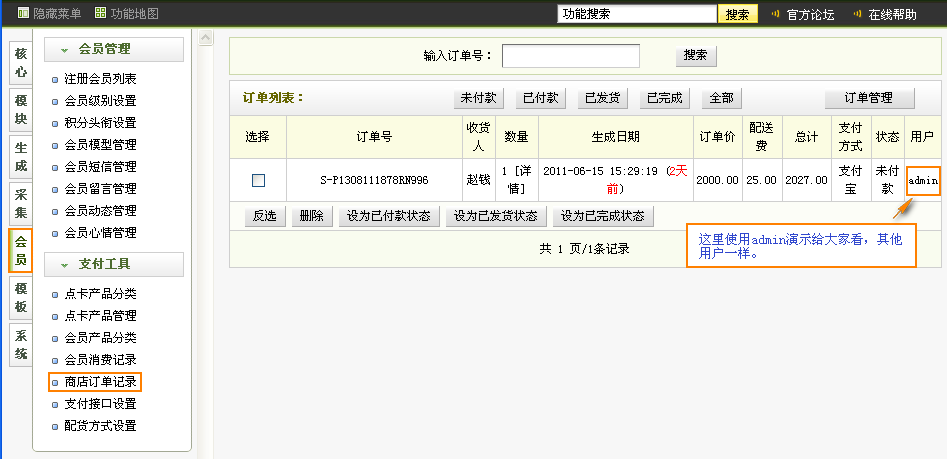Click the 官方论坛 official forum icon

coord(774,14)
